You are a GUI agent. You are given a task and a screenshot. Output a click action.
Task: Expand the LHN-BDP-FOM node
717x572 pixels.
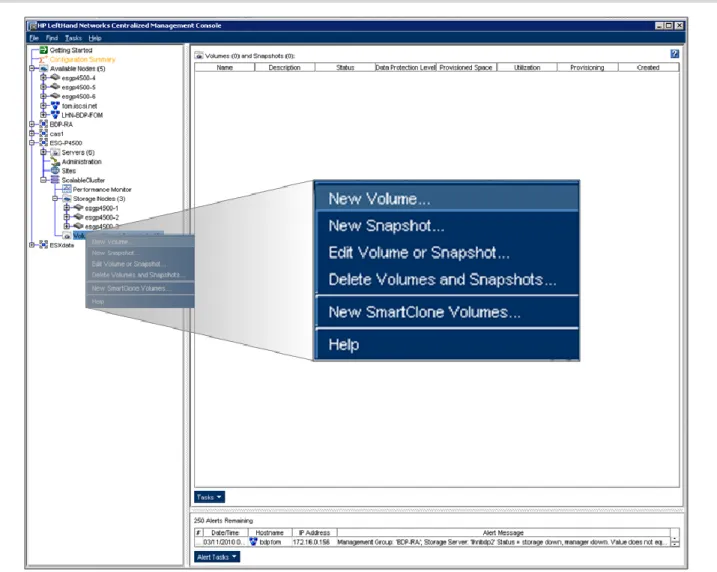(x=43, y=115)
